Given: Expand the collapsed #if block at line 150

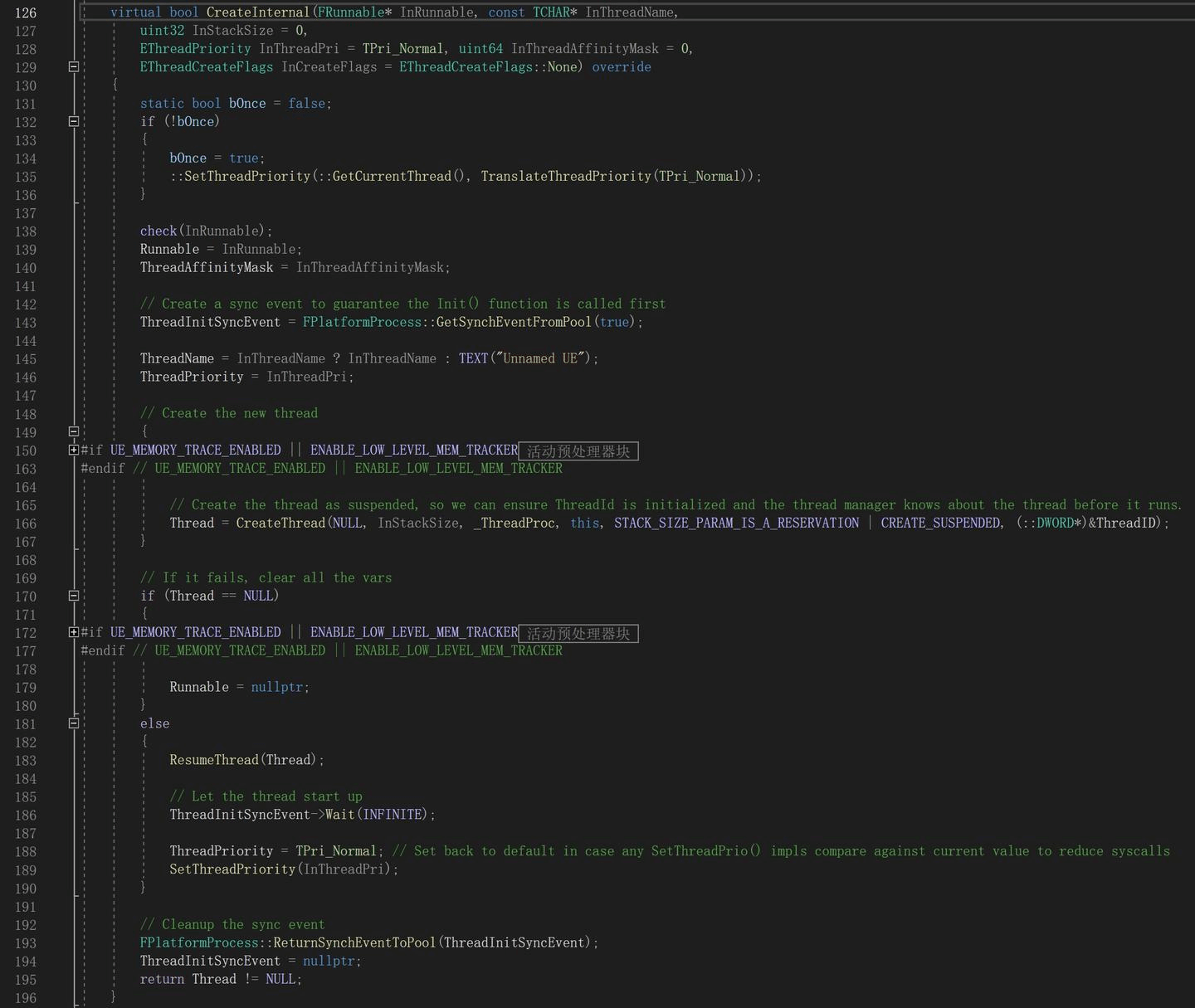Looking at the screenshot, I should pos(73,450).
